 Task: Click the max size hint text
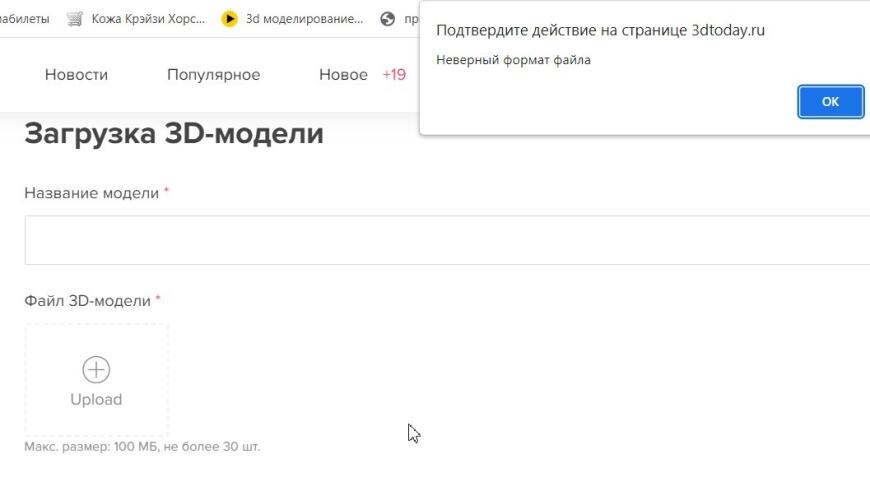coord(142,446)
